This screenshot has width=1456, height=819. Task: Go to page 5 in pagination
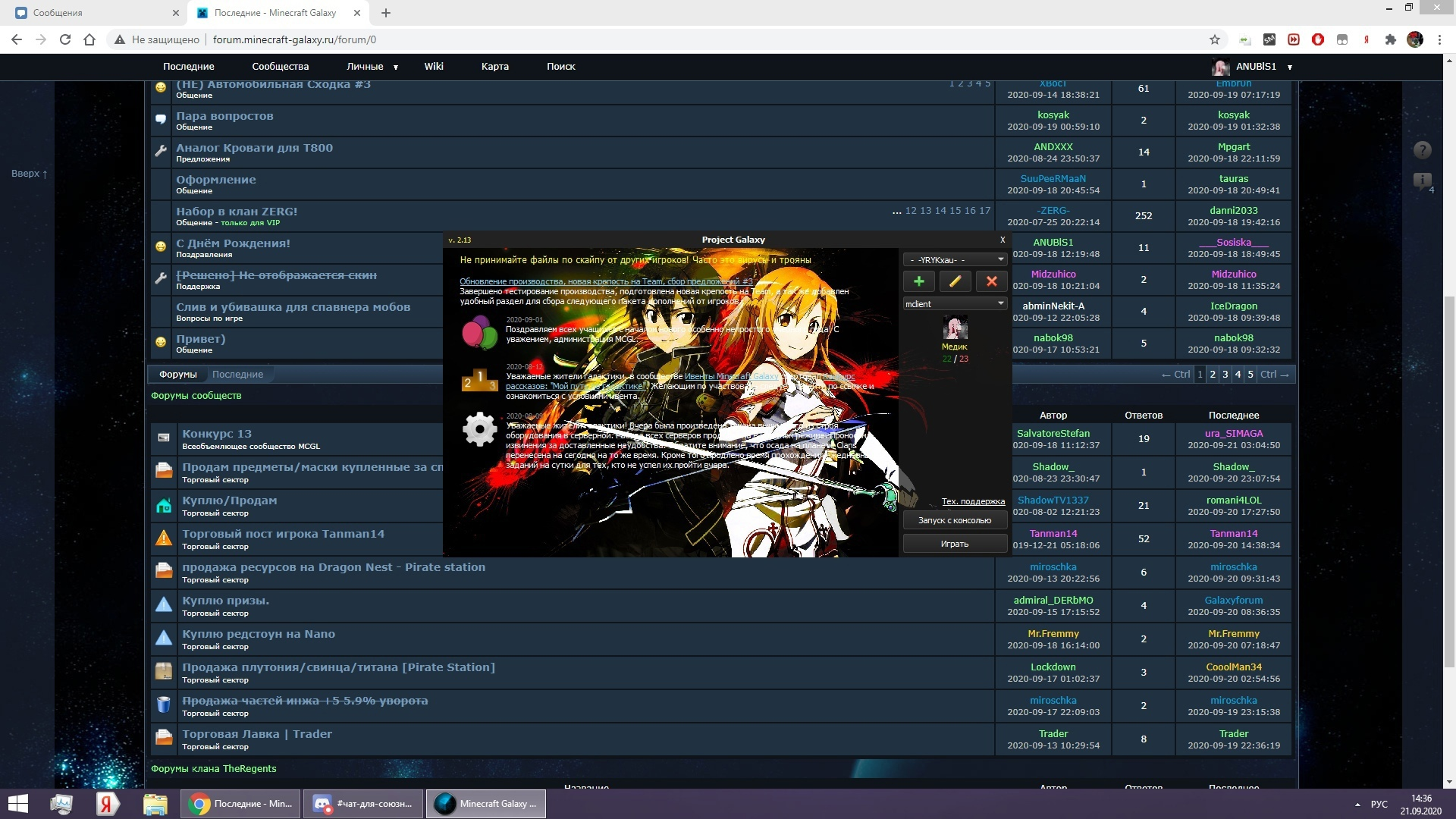[x=1250, y=375]
